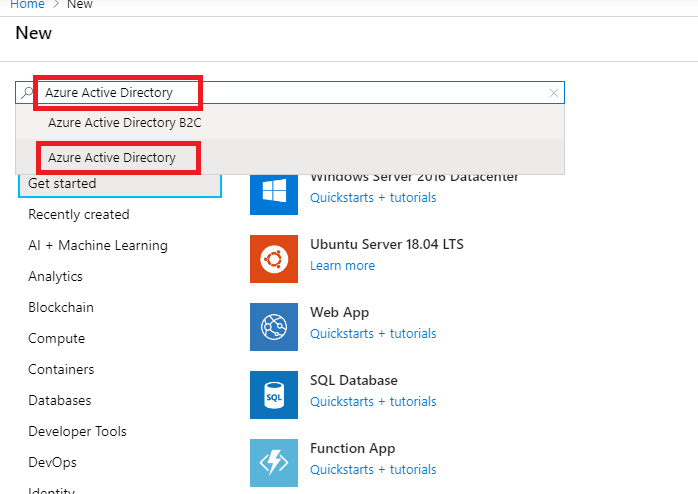The width and height of the screenshot is (698, 494).
Task: Open Web App Quickstarts + tutorials link
Action: point(373,334)
